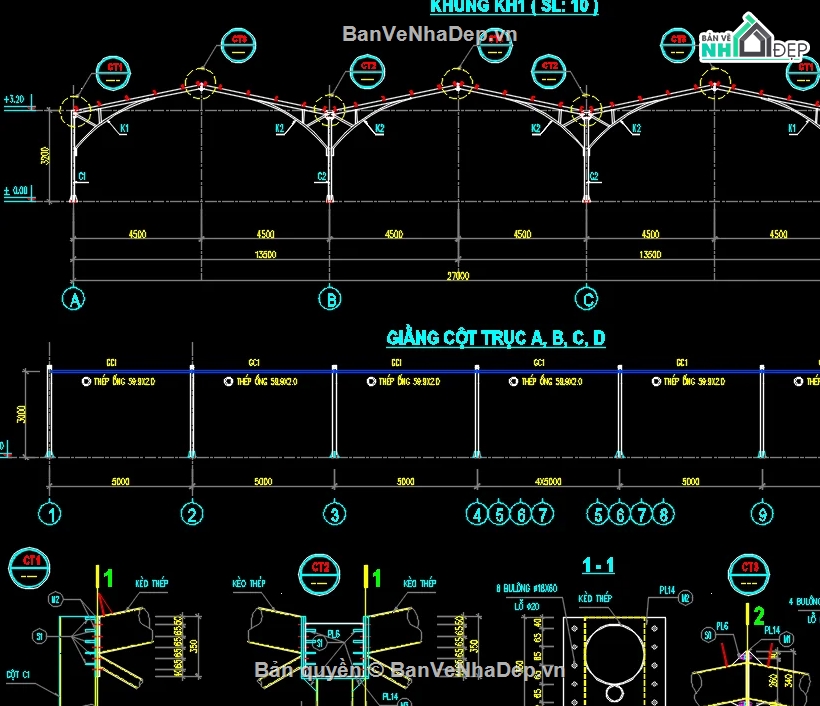Screen dimensions: 820x706
Task: Select the CT3 callout near the top-right logo
Action: [677, 44]
